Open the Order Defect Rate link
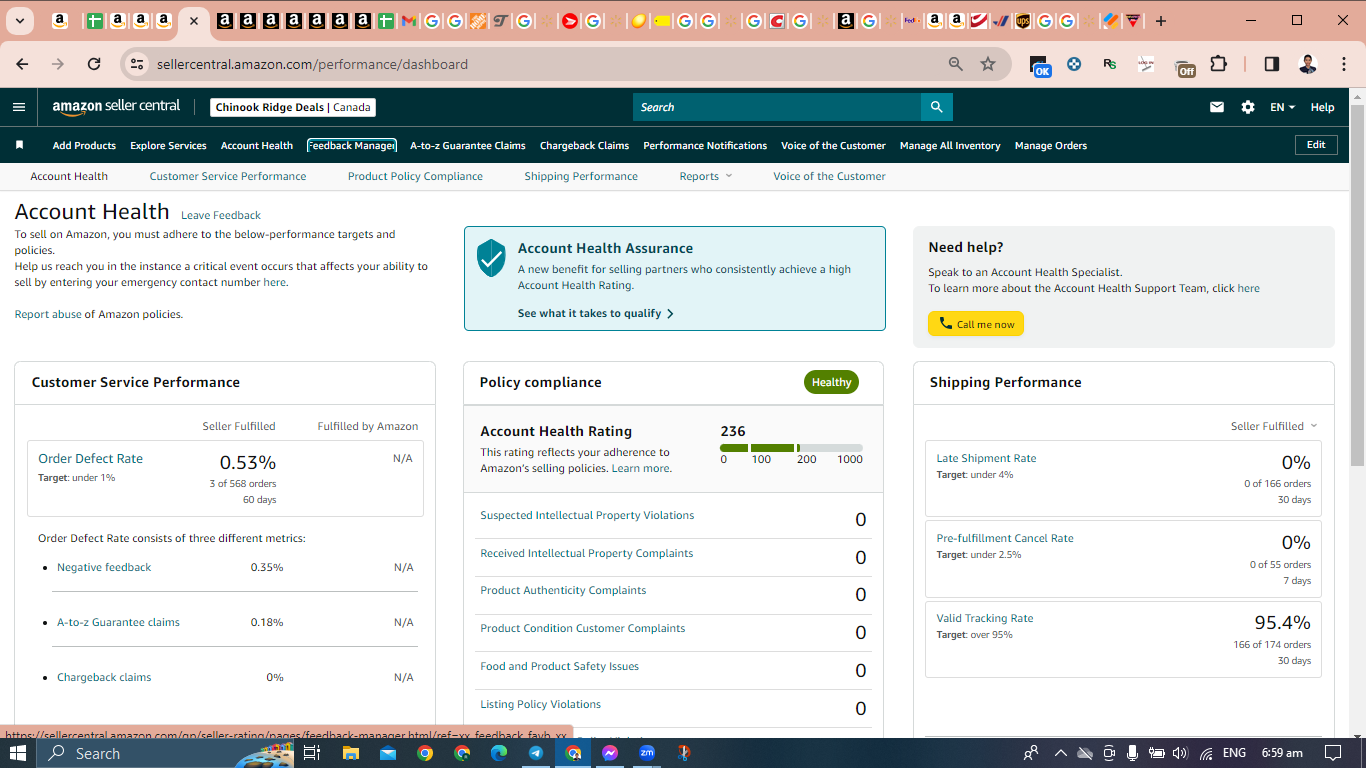The height and width of the screenshot is (768, 1366). pos(90,458)
